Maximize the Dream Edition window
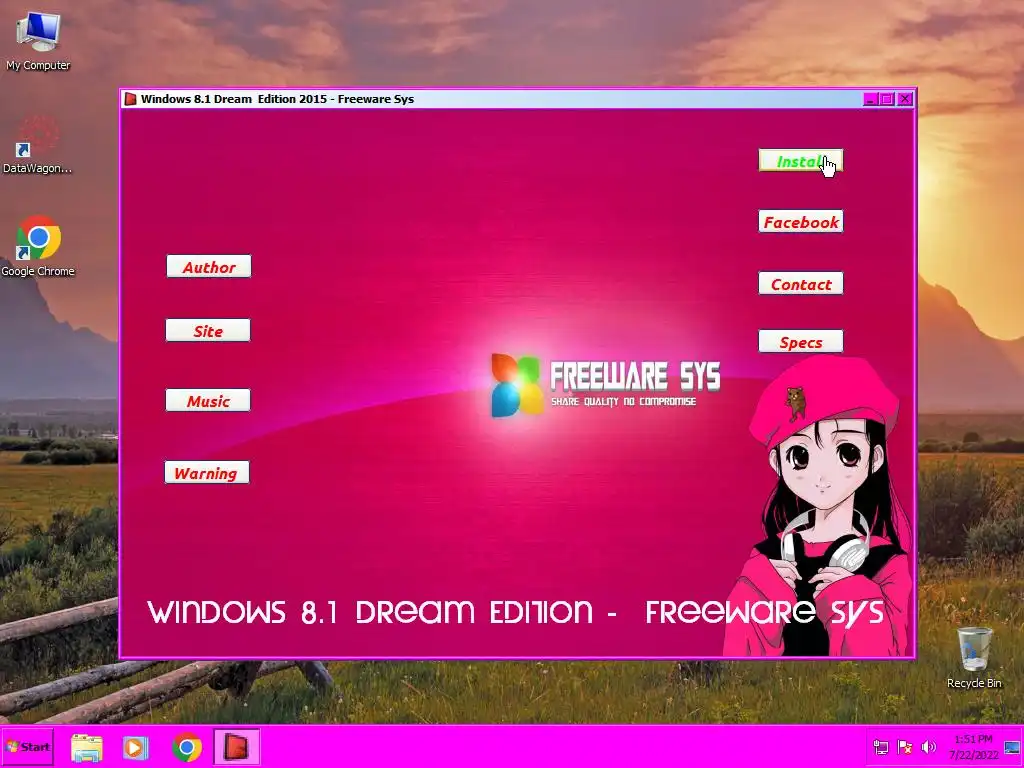Image resolution: width=1024 pixels, height=768 pixels. 887,99
